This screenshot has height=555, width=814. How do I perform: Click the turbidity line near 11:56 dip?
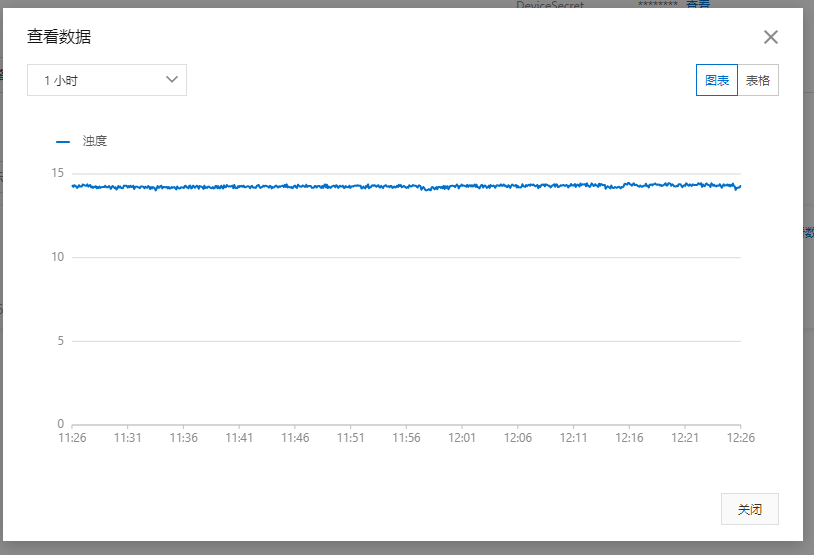click(428, 188)
